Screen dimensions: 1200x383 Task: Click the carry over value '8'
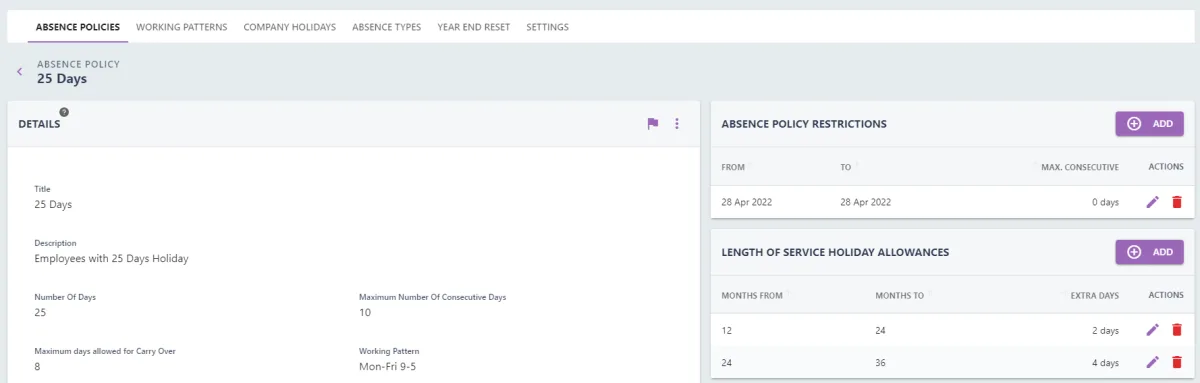click(x=38, y=366)
